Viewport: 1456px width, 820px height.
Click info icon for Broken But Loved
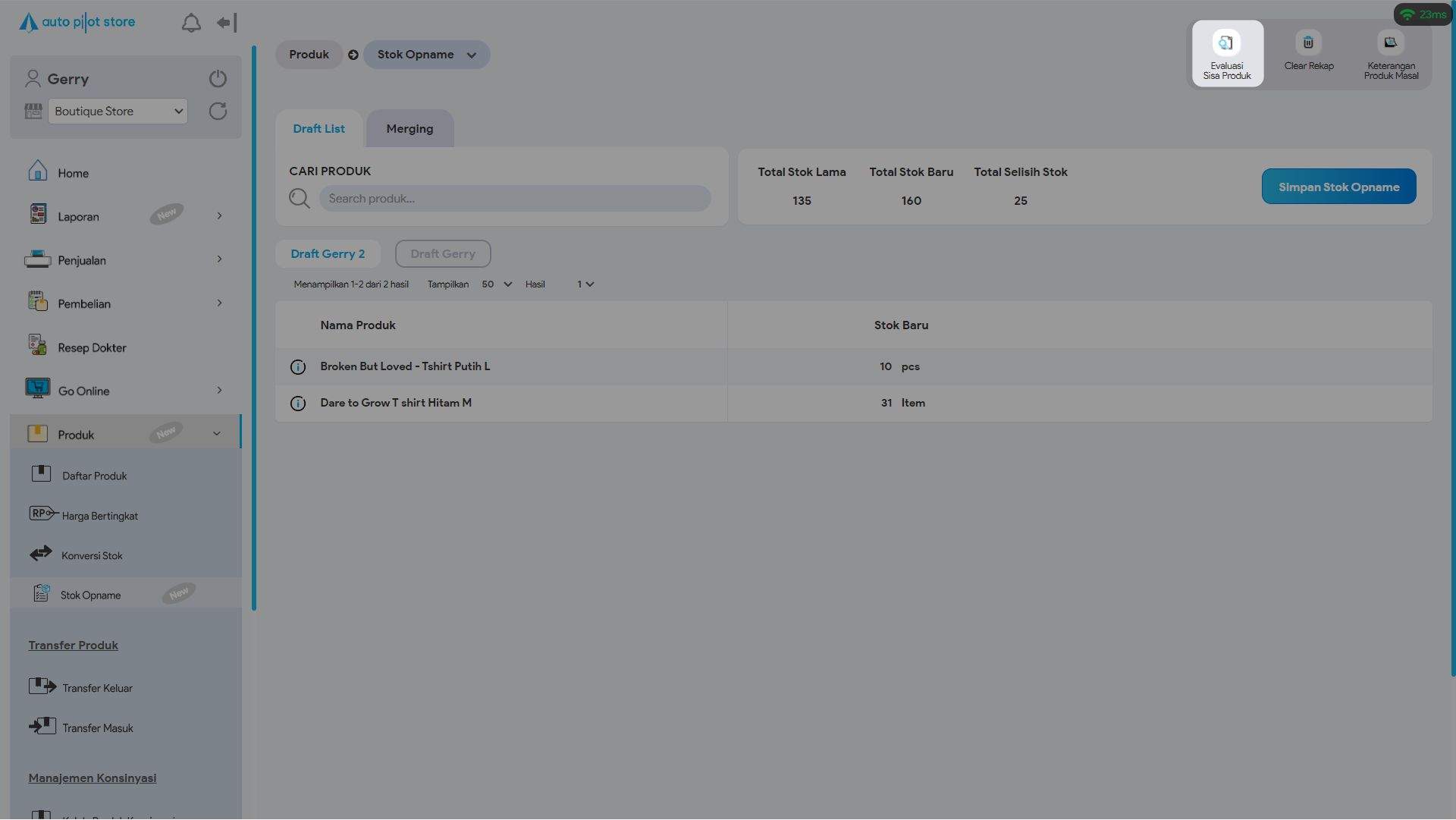click(x=298, y=367)
